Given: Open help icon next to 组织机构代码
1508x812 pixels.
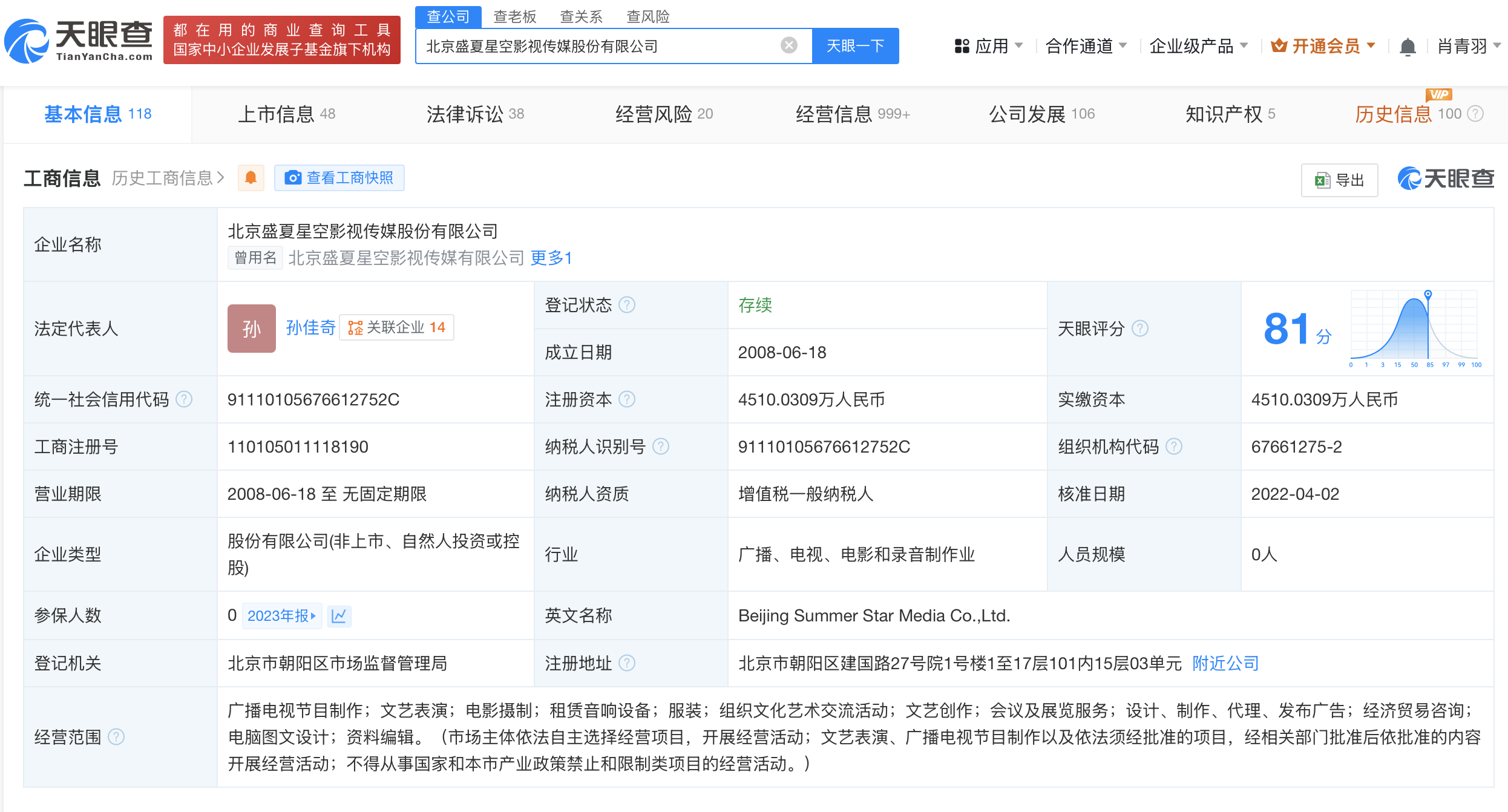Looking at the screenshot, I should click(1174, 447).
